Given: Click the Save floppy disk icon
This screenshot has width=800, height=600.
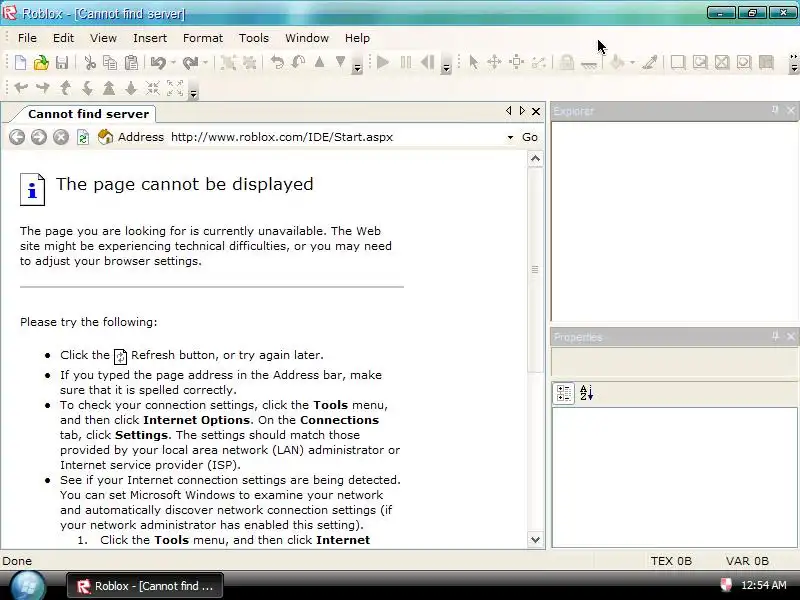Looking at the screenshot, I should 62,63.
